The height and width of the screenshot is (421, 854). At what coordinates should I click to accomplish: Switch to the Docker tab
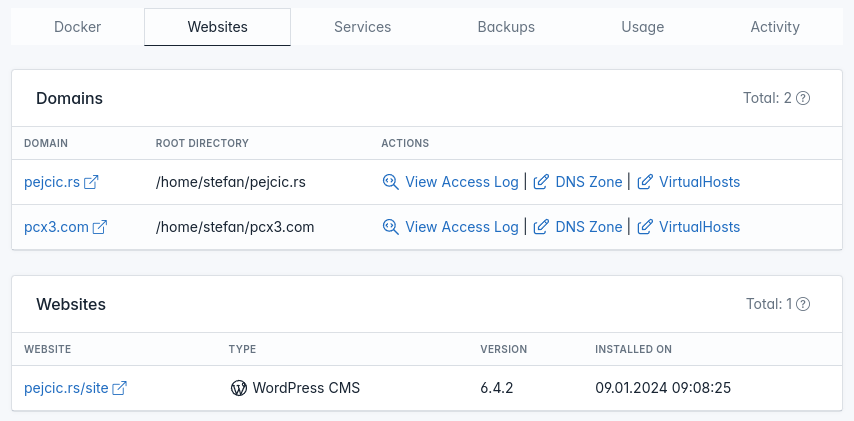click(77, 27)
